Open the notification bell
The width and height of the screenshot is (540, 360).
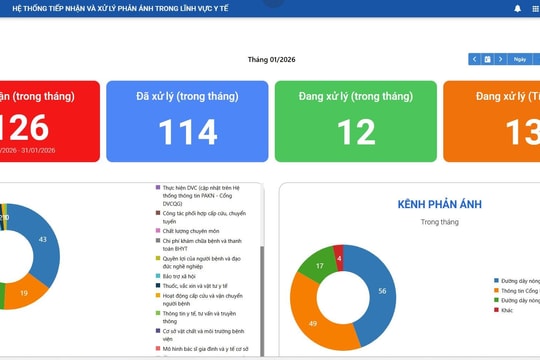(x=517, y=9)
